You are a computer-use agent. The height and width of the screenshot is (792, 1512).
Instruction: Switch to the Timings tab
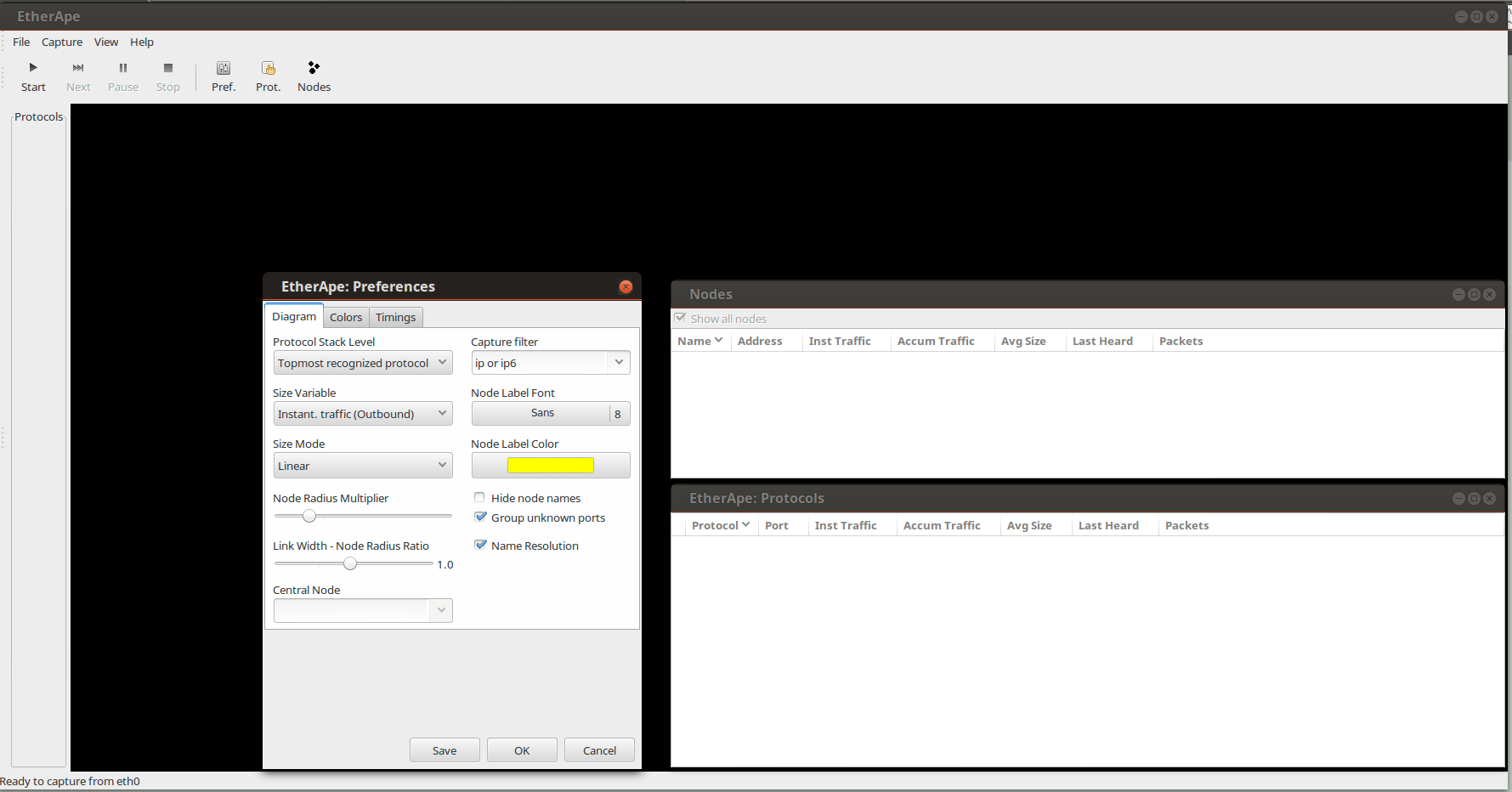[x=396, y=317]
